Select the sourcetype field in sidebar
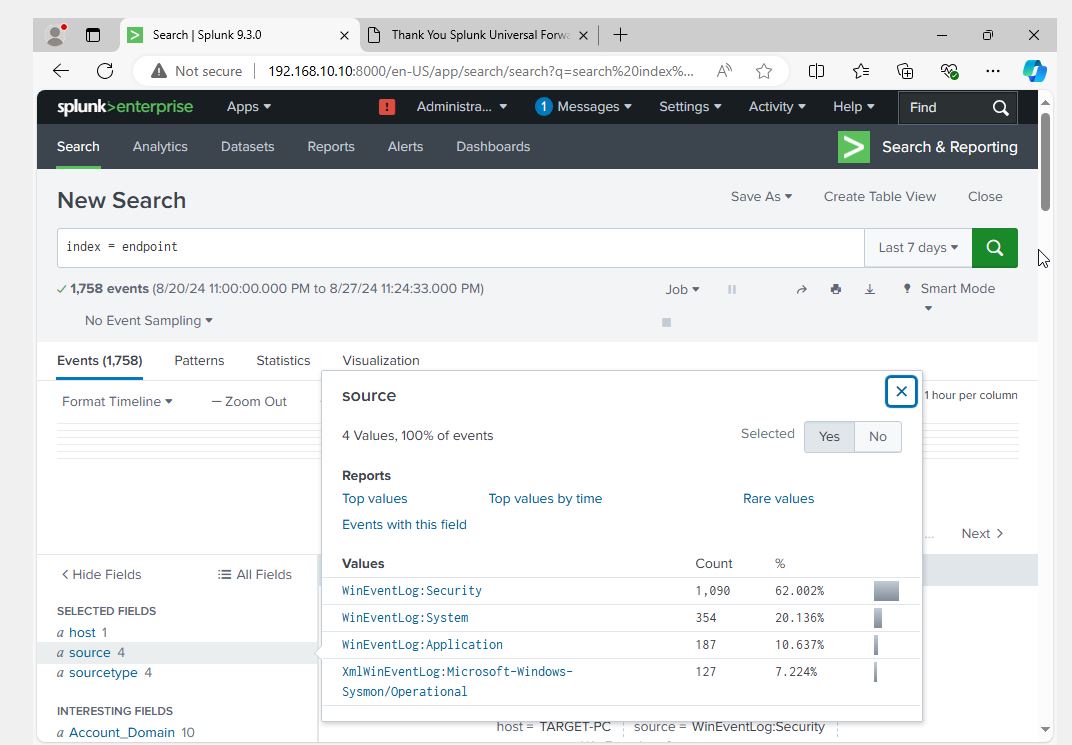 (x=103, y=673)
